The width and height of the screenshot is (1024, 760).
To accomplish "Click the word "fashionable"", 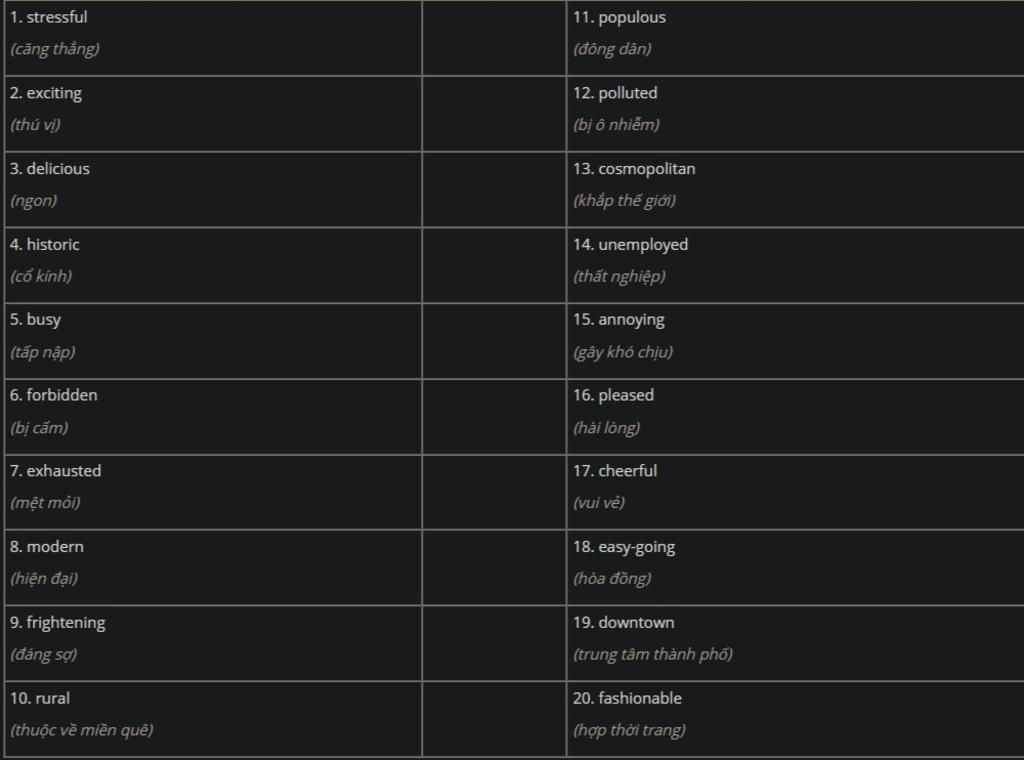I will 640,698.
